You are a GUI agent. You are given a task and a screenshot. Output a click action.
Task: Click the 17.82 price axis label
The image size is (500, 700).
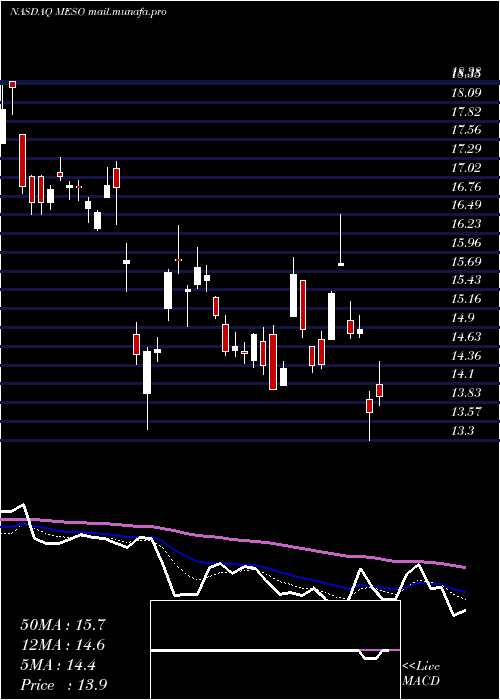tap(467, 112)
